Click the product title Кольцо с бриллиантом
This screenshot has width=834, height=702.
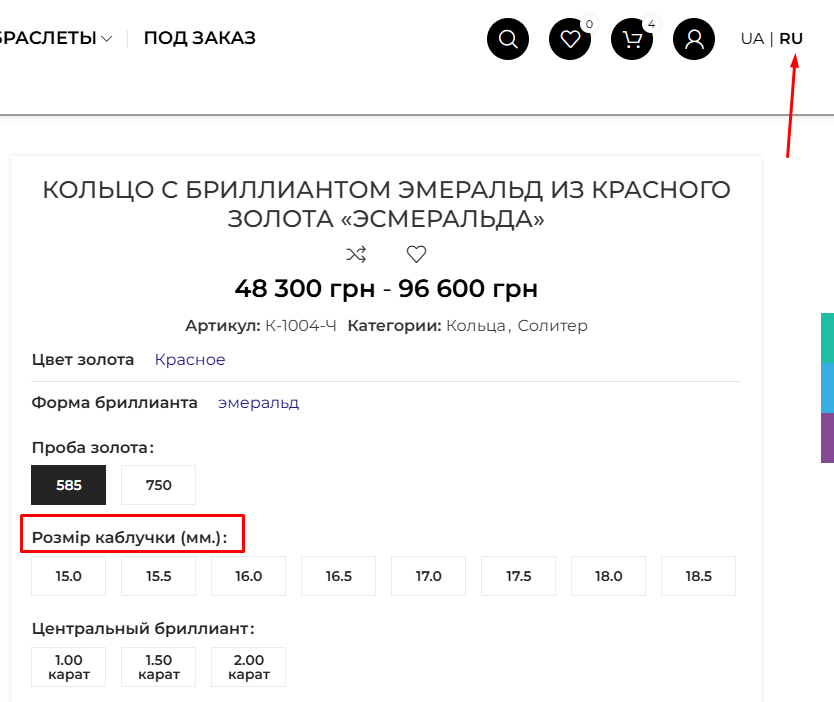click(x=386, y=204)
